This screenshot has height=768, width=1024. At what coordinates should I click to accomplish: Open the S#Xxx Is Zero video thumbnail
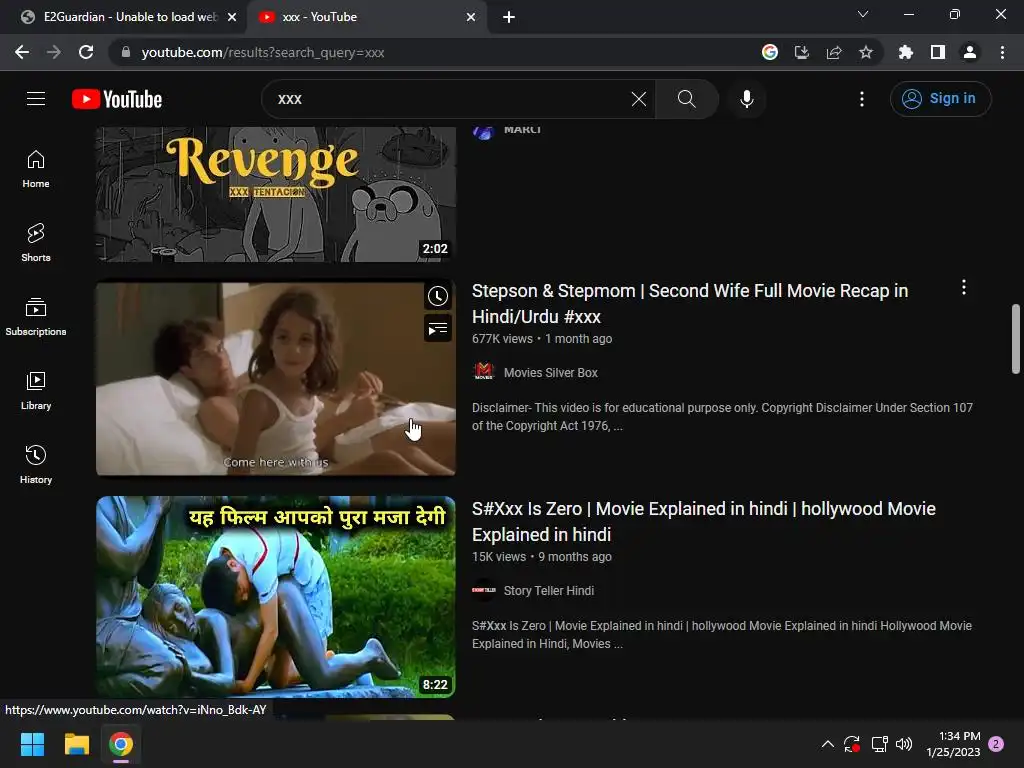276,597
